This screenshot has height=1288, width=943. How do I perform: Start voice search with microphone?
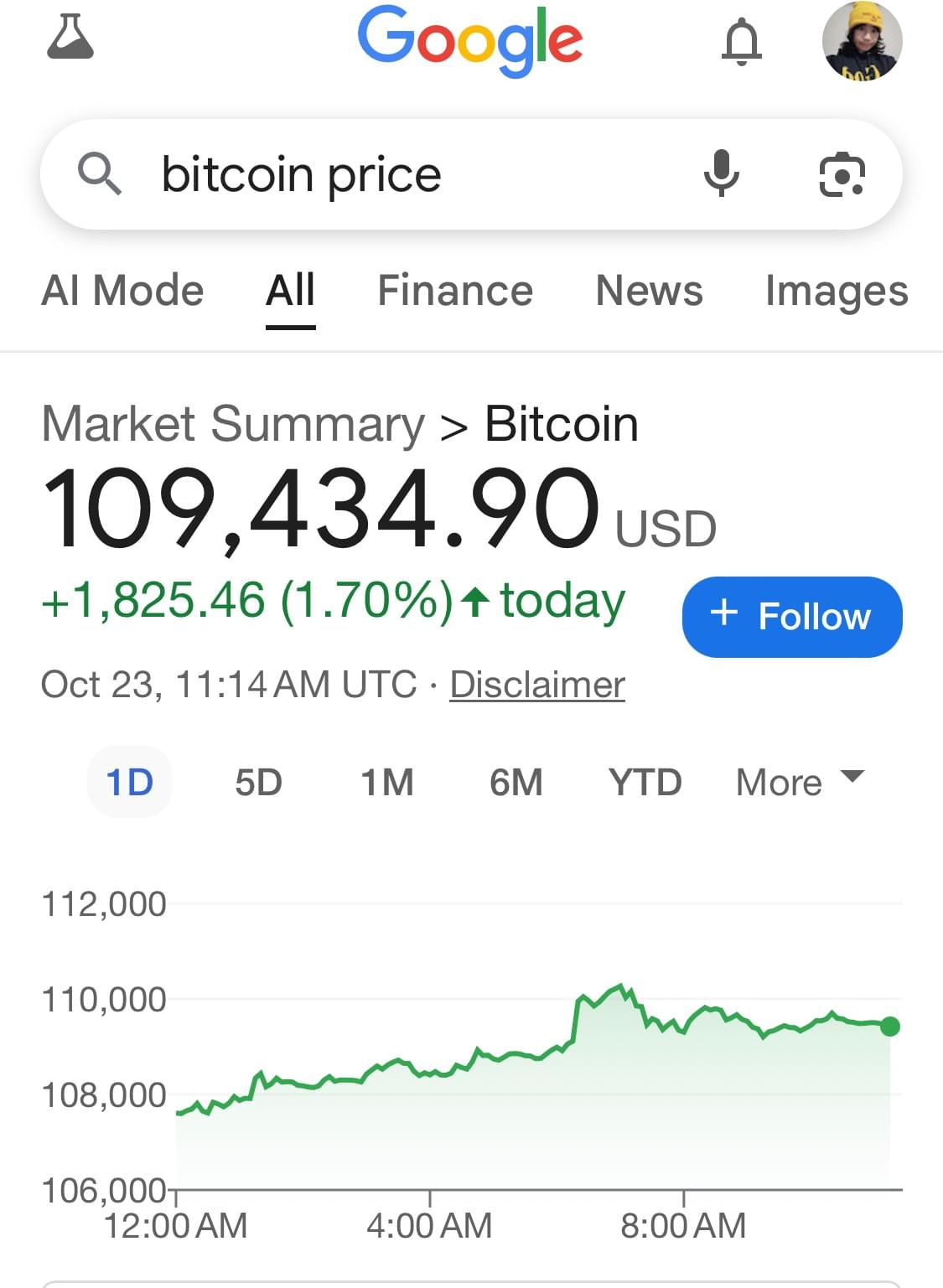(721, 174)
